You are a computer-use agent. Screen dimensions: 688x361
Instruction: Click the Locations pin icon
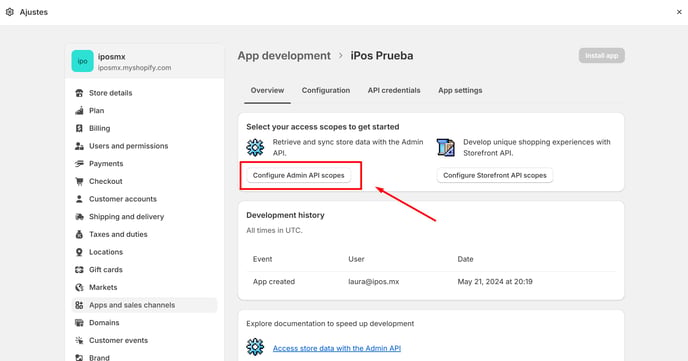(79, 252)
